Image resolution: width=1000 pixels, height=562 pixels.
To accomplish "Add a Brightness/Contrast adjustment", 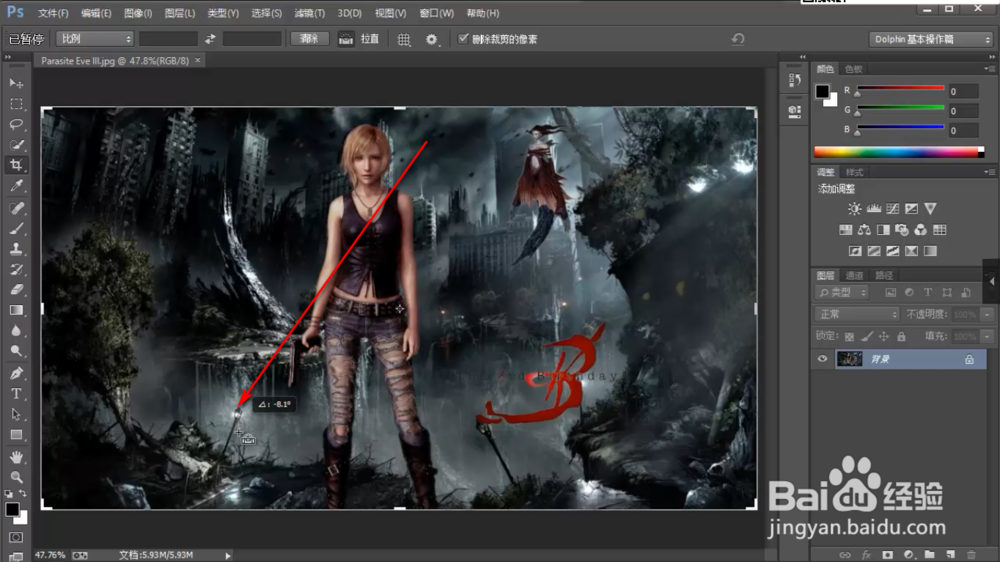I will 854,209.
